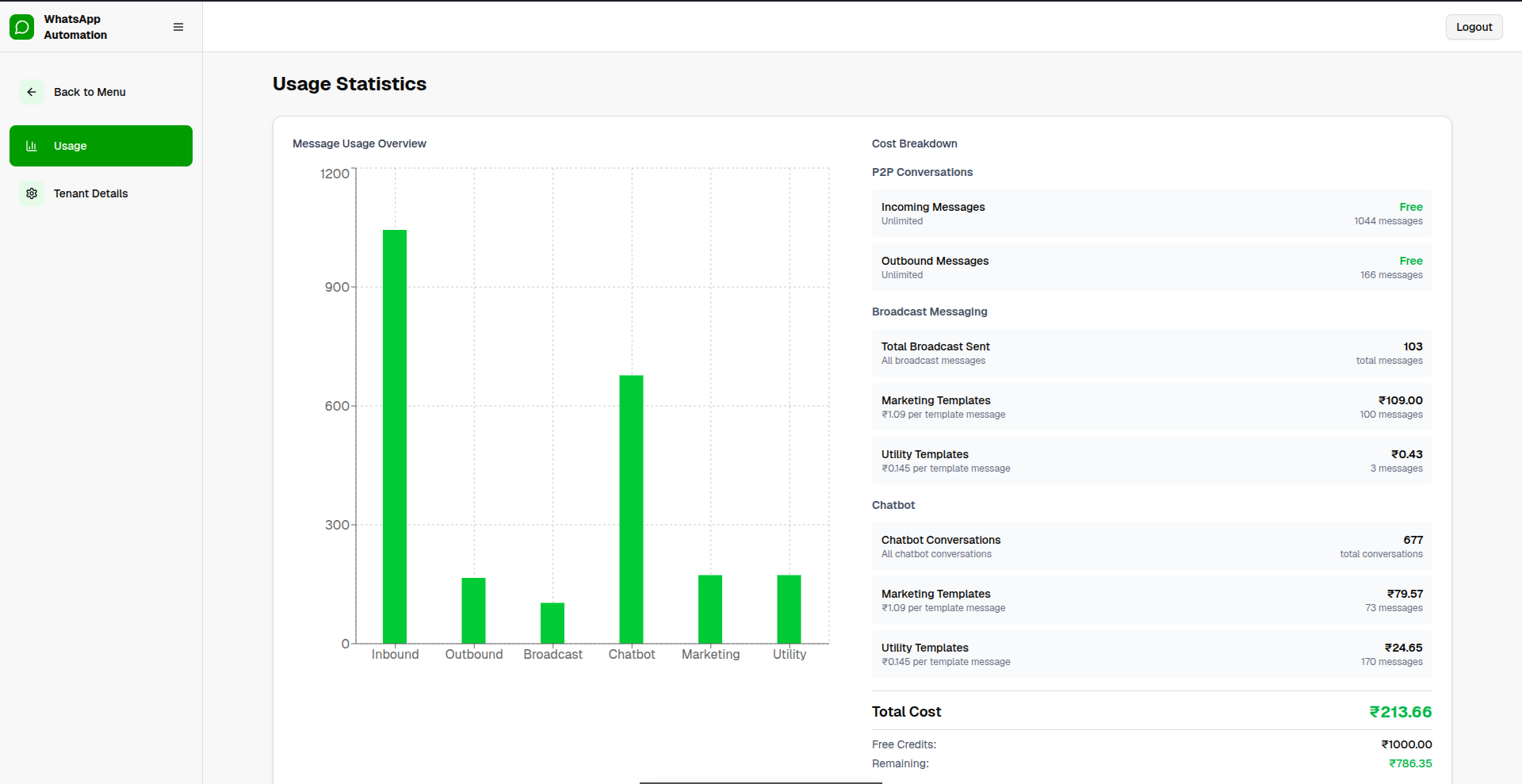Click the Broadcast bar in chart
The height and width of the screenshot is (784, 1522).
pyautogui.click(x=553, y=623)
